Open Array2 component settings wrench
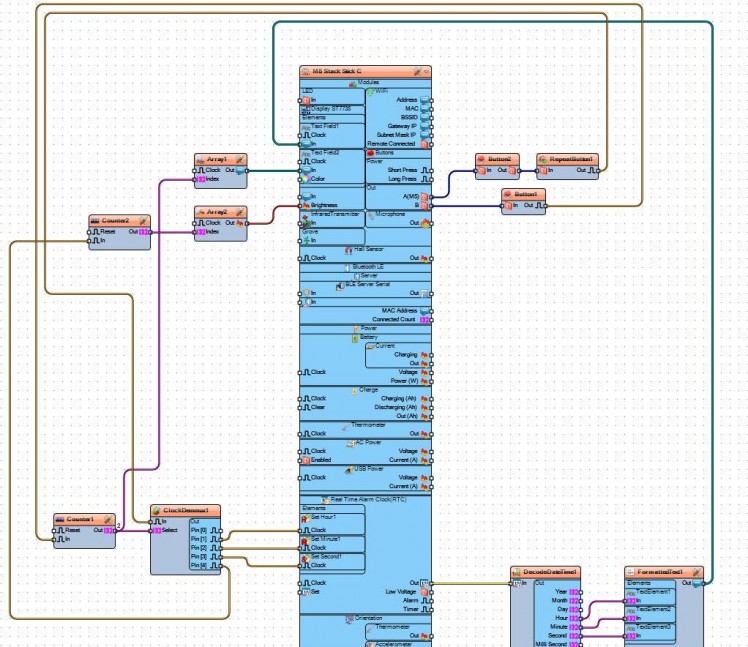Screen dimensions: 748x647 point(240,212)
